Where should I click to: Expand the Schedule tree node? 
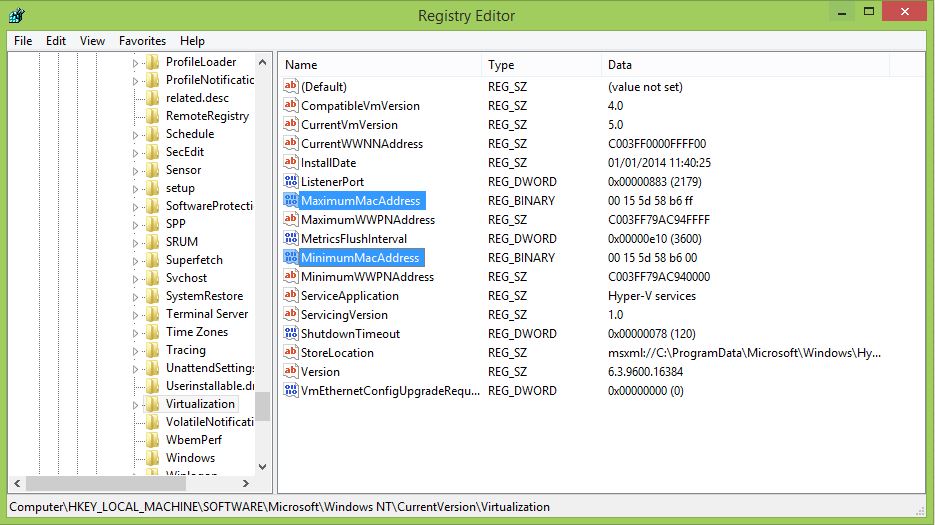(x=135, y=135)
